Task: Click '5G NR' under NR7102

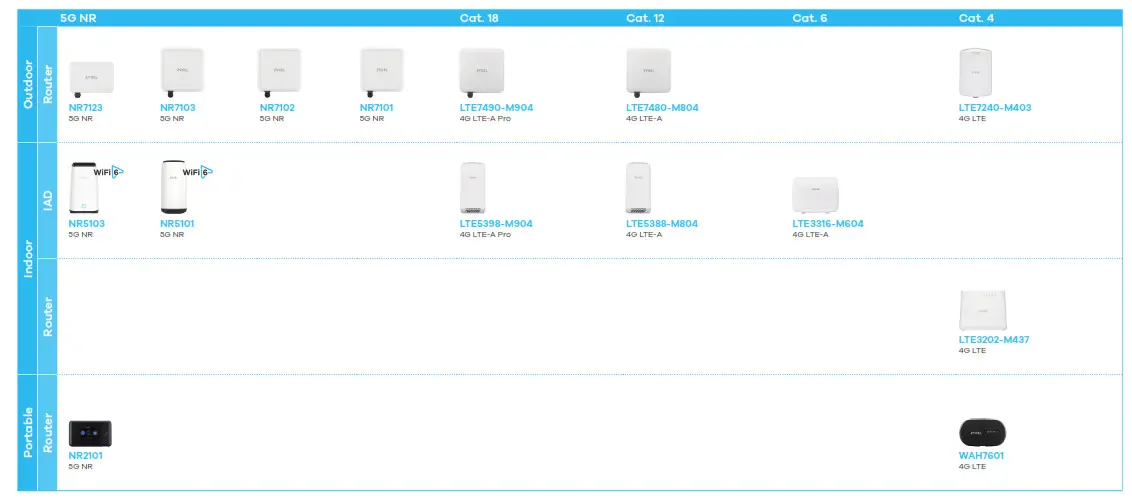Action: coord(271,118)
